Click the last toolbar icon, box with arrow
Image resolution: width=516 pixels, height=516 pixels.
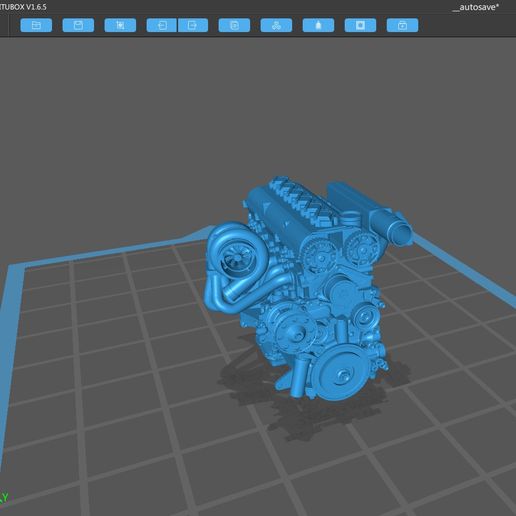[x=402, y=25]
